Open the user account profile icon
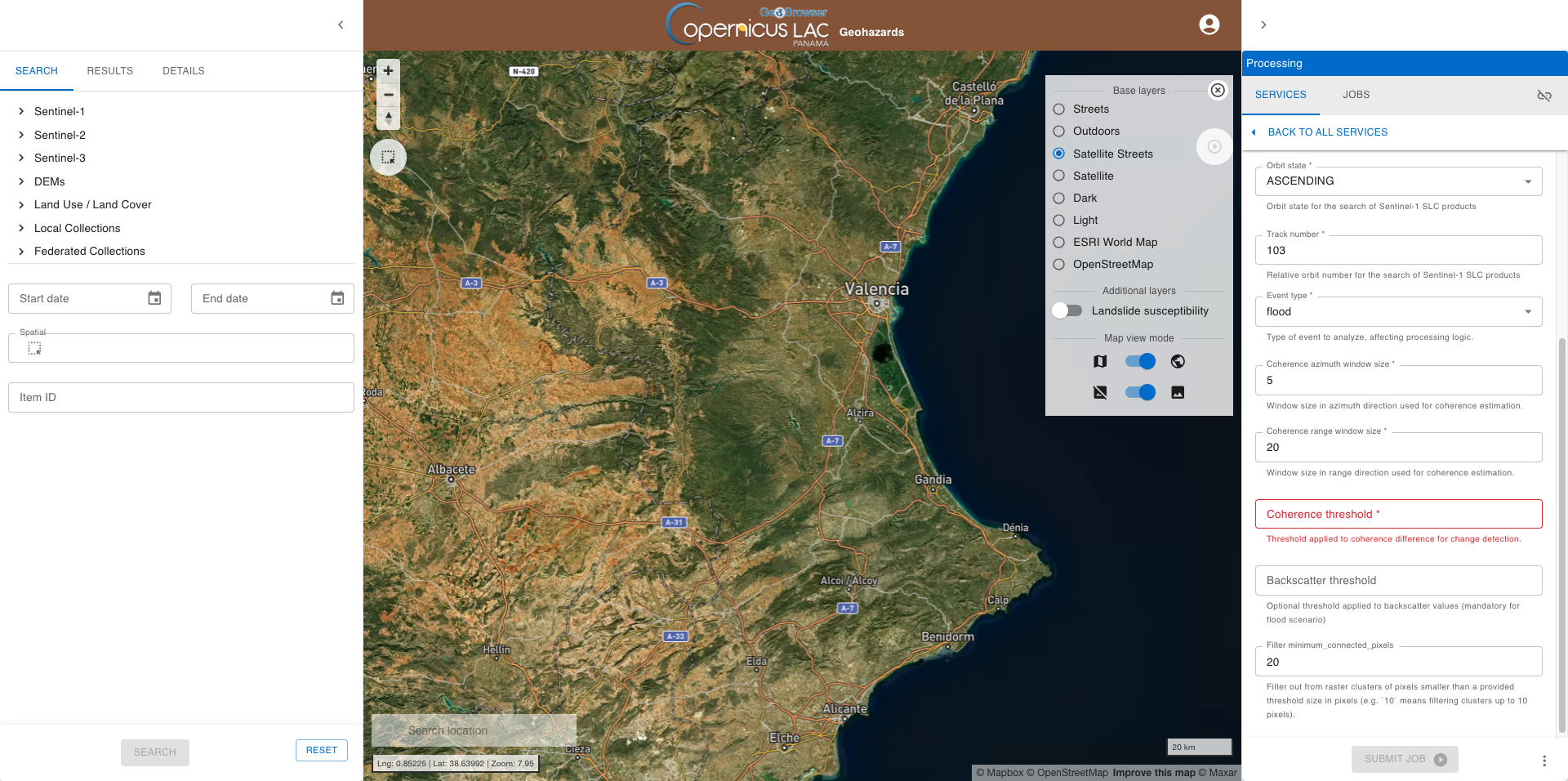The height and width of the screenshot is (781, 1568). click(1209, 25)
